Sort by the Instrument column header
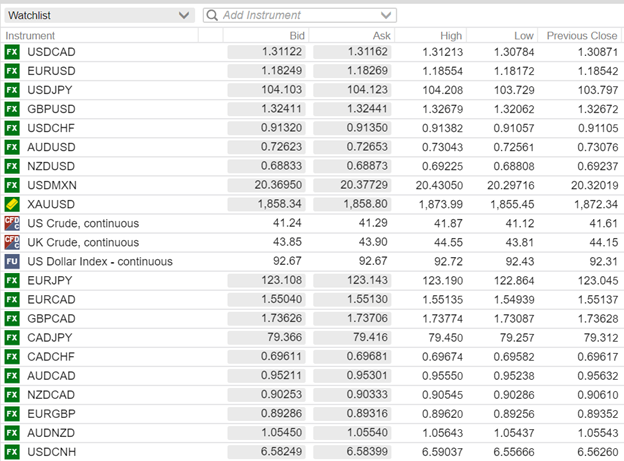Viewport: 624px width, 461px height. (x=31, y=35)
